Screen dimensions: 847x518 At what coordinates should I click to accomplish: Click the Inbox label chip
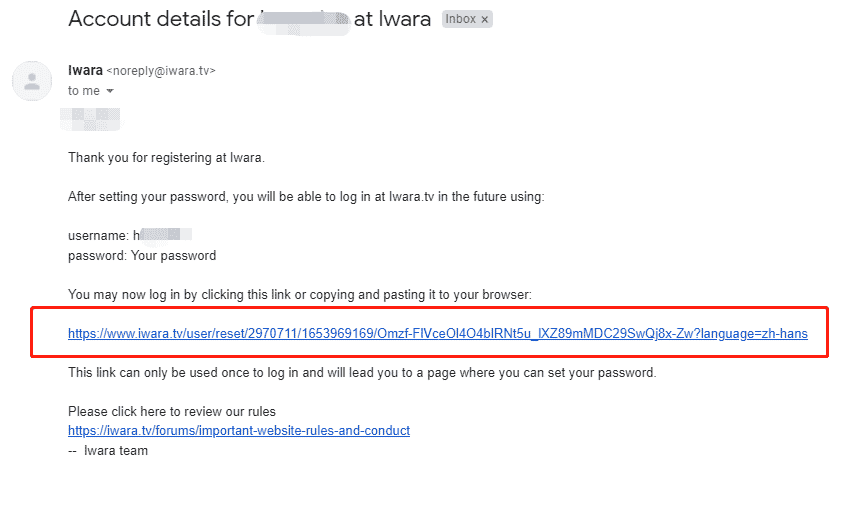coord(467,19)
